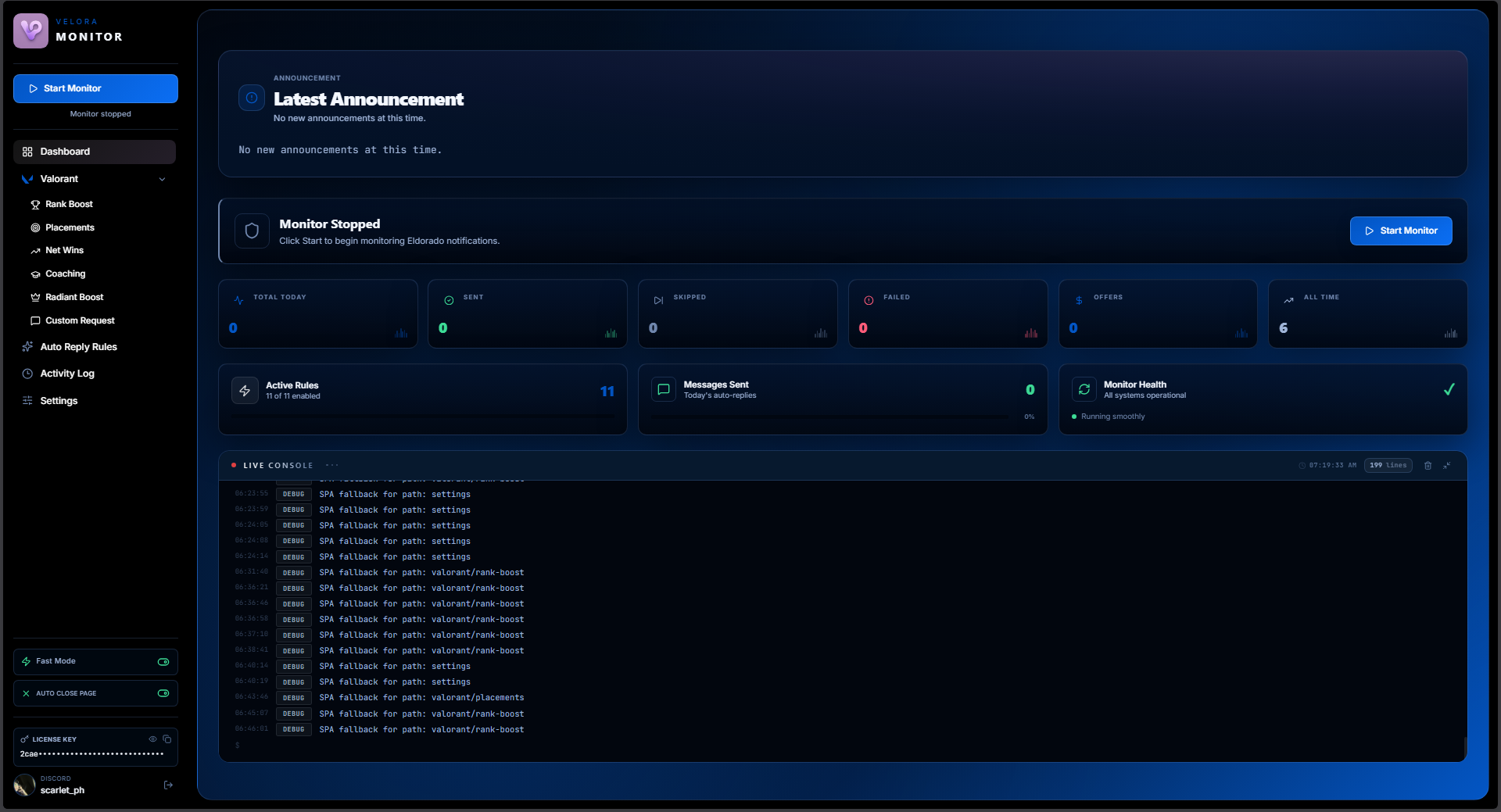The width and height of the screenshot is (1501, 812).
Task: Click the Active Rules count 11
Action: (607, 392)
